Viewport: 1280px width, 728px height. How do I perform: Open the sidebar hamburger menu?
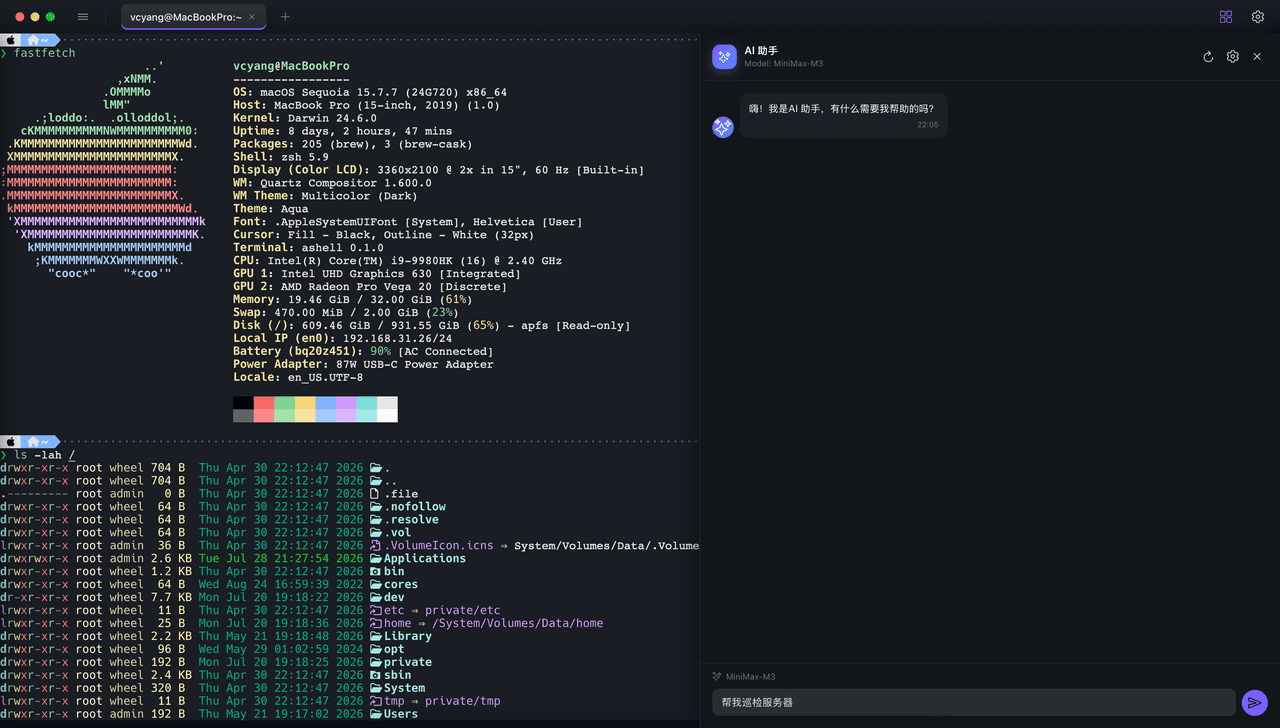tap(83, 17)
